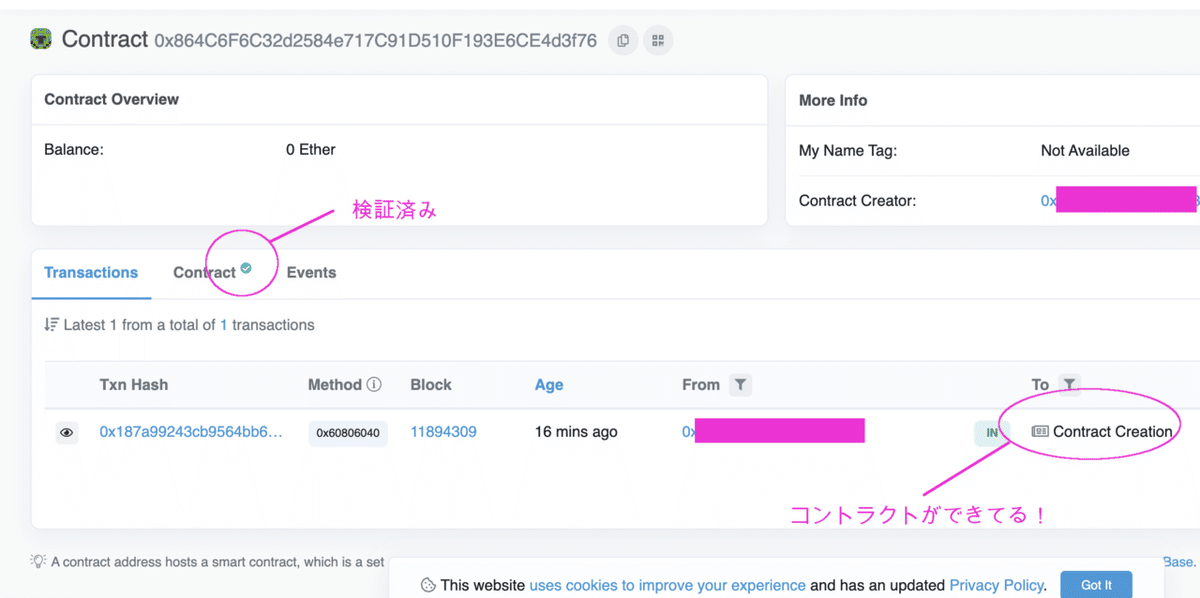Click the IN direction badge
The width and height of the screenshot is (1200, 598).
[992, 433]
